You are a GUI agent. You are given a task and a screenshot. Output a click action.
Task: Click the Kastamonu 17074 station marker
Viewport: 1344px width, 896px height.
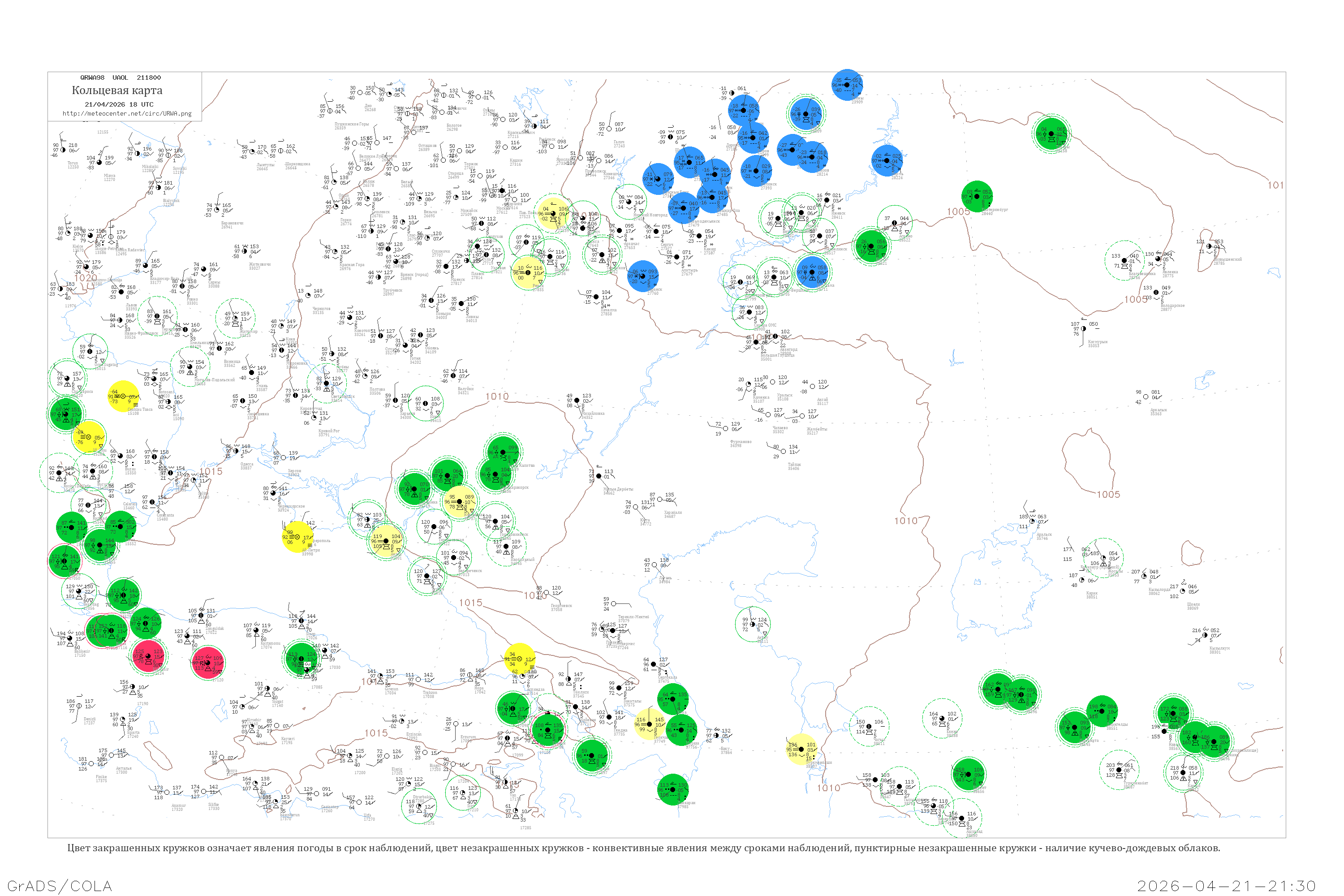[x=256, y=631]
